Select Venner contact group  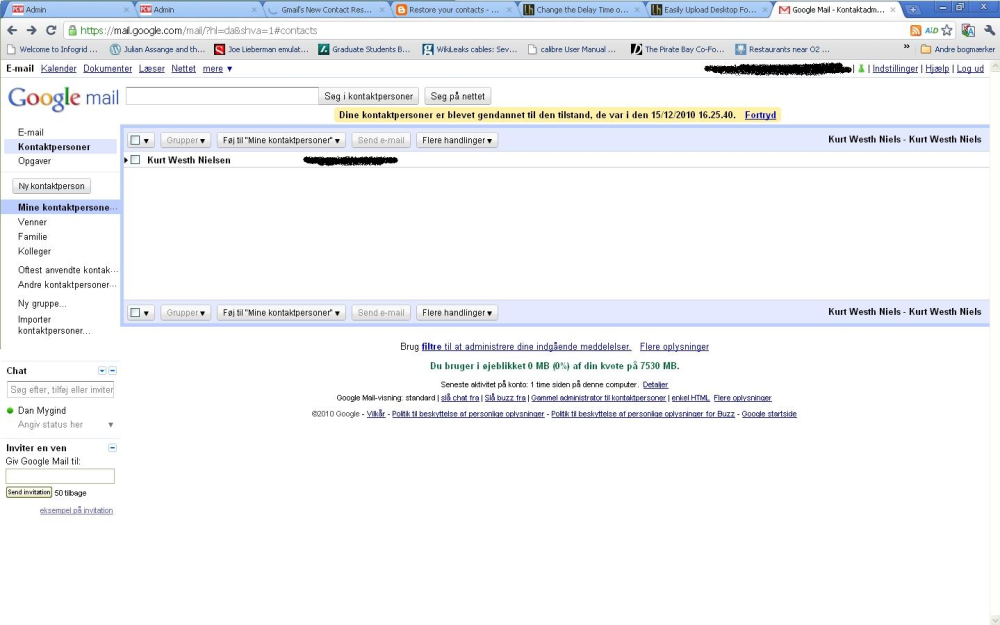click(x=33, y=222)
